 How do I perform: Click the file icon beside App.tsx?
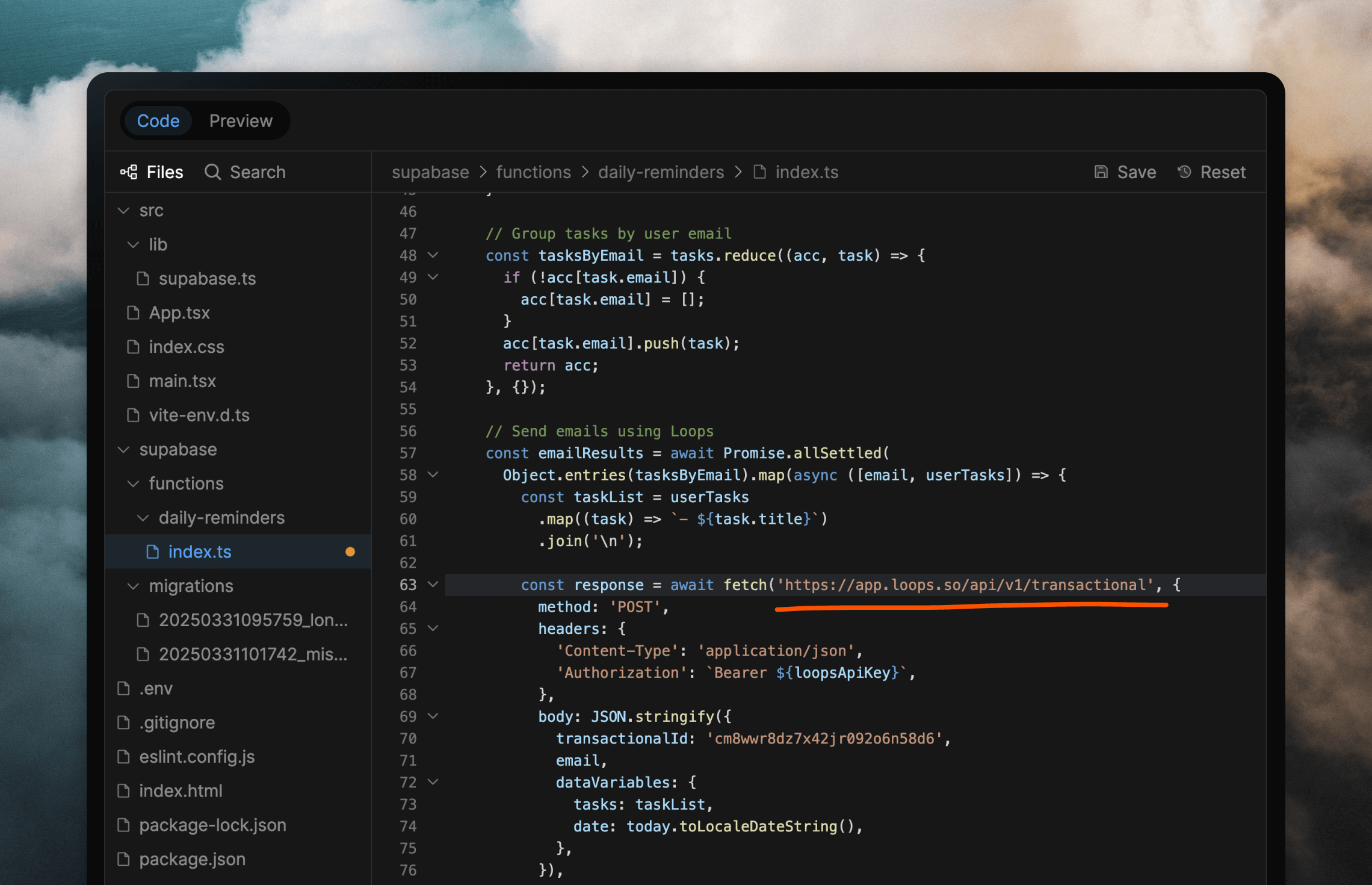click(134, 313)
